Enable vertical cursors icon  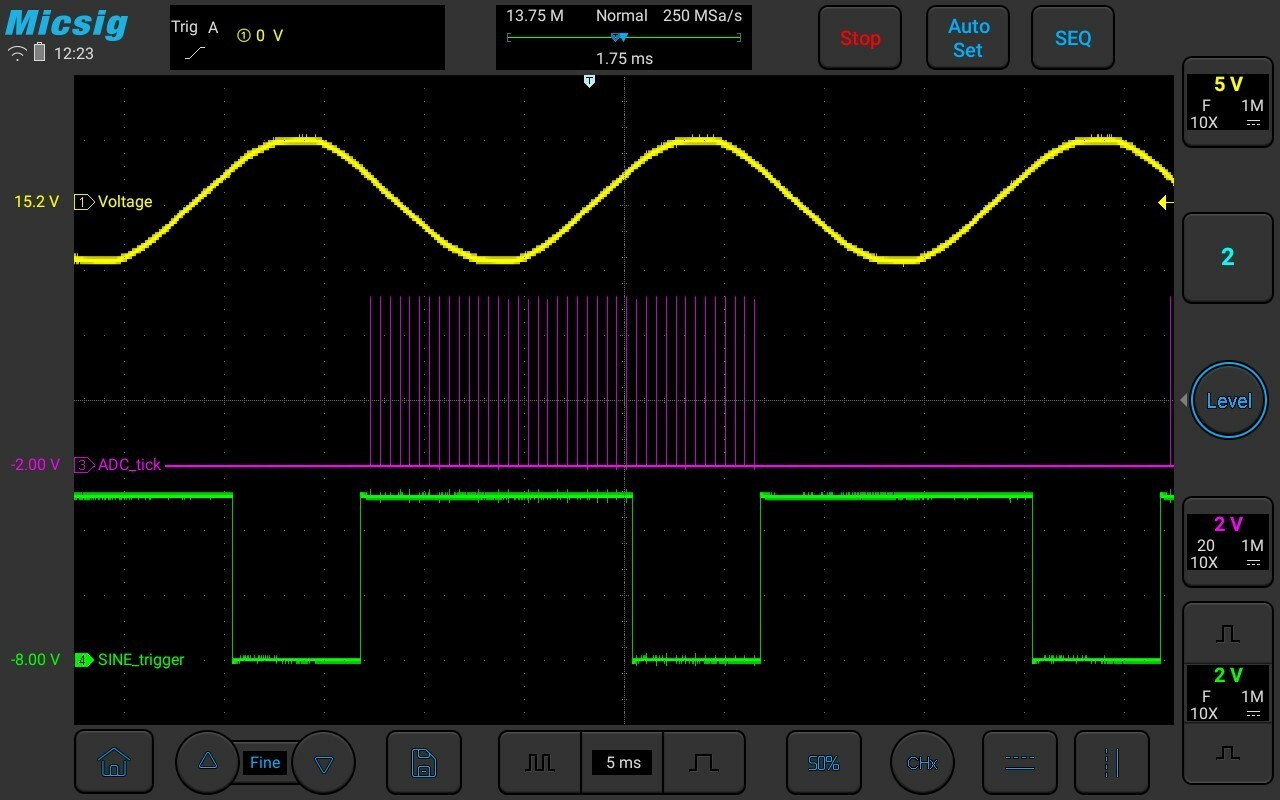[x=1111, y=763]
